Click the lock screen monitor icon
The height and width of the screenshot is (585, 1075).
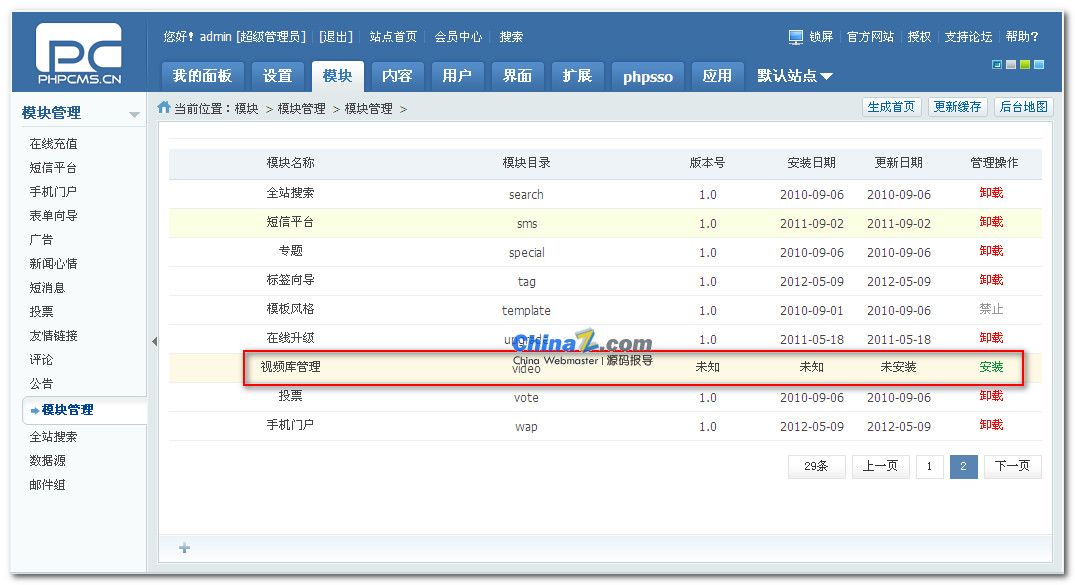click(x=795, y=37)
